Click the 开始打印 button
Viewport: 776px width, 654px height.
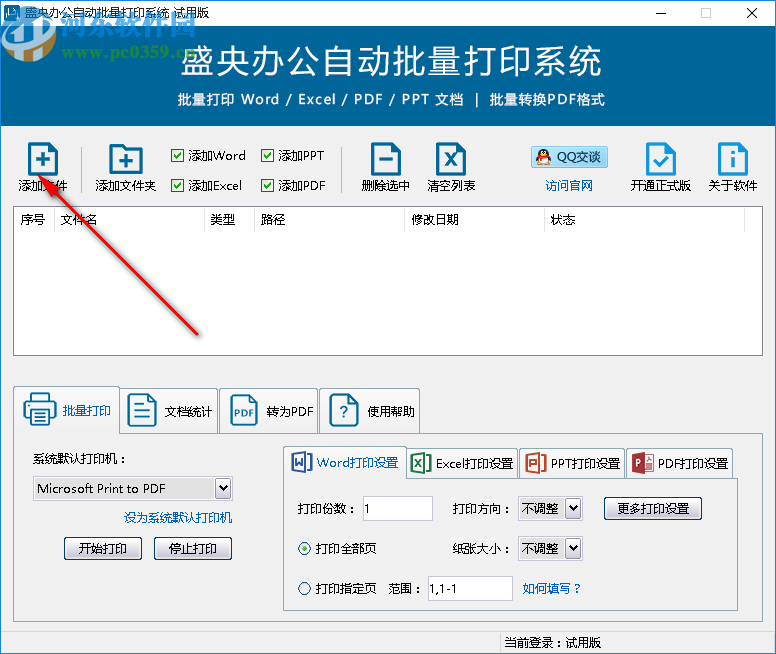[x=103, y=549]
